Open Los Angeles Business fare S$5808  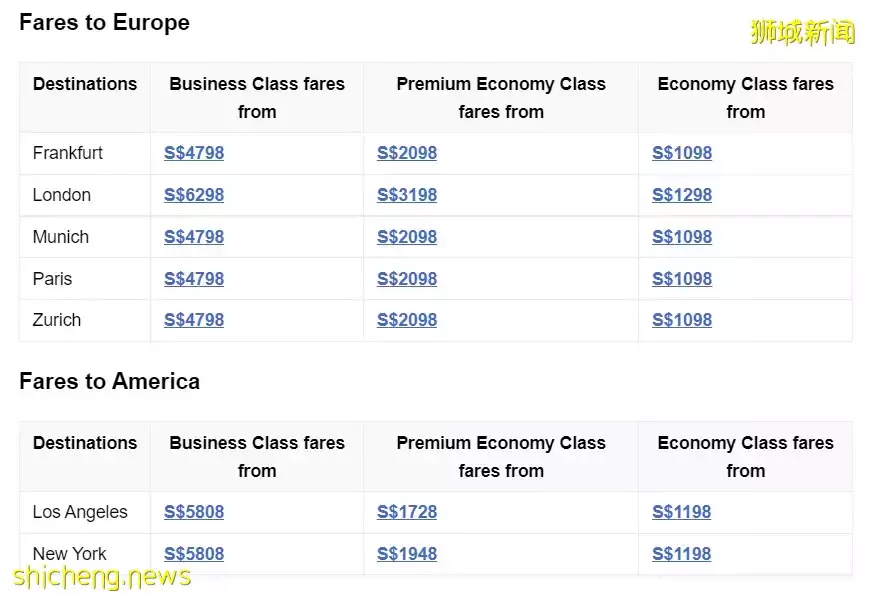(x=194, y=512)
